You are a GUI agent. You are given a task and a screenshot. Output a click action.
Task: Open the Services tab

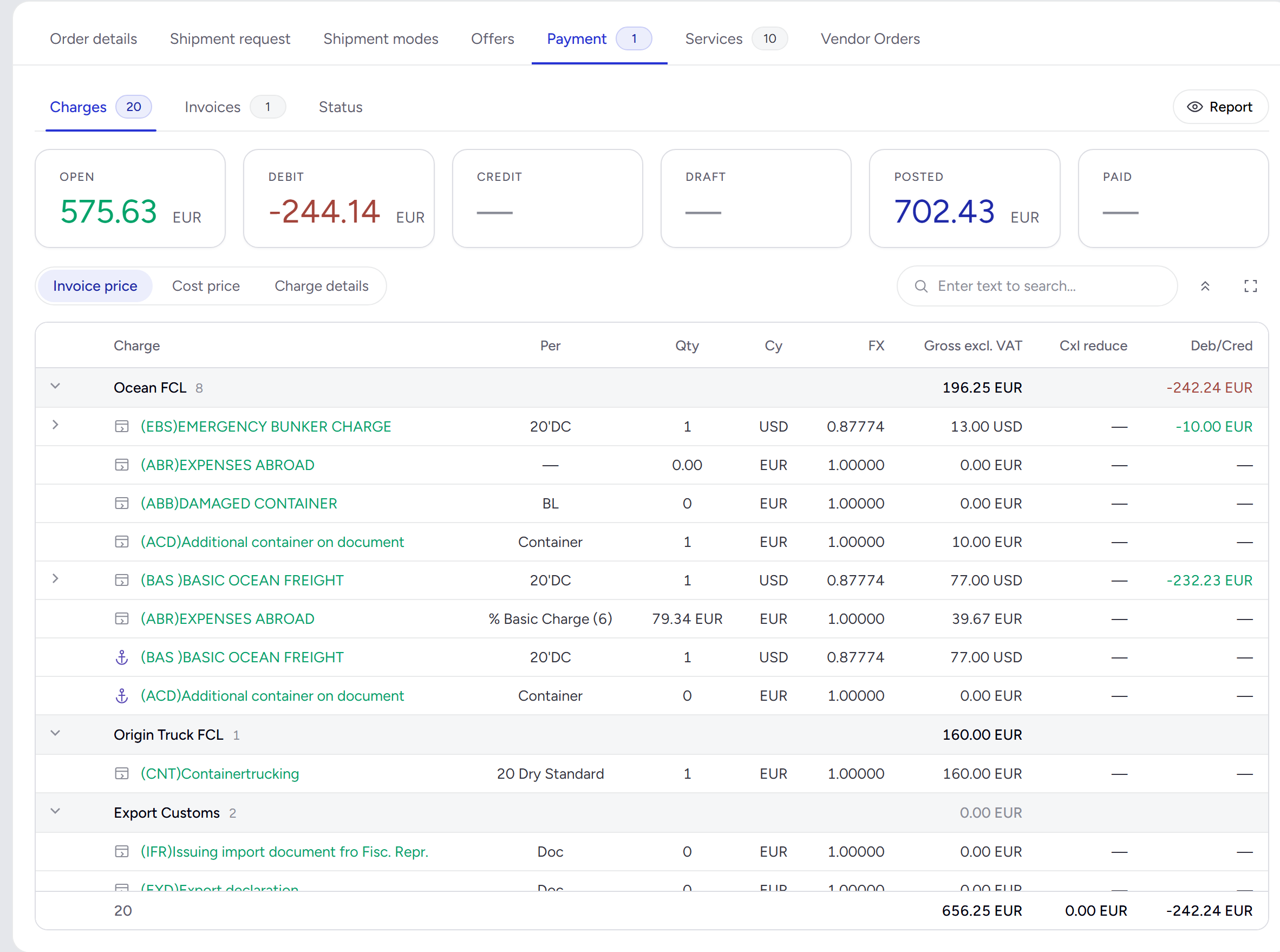click(x=736, y=38)
